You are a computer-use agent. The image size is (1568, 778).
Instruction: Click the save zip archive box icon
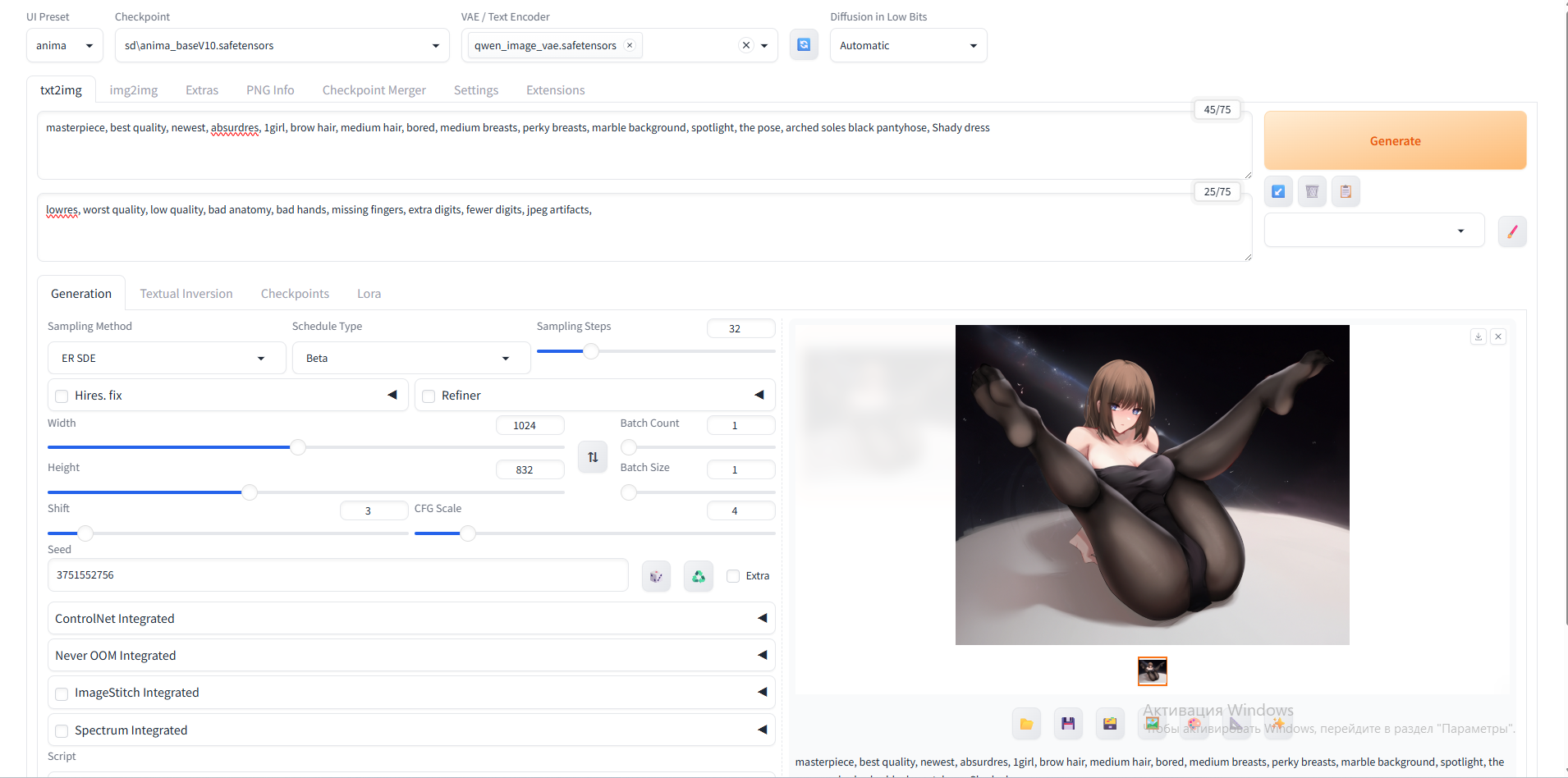click(x=1110, y=723)
